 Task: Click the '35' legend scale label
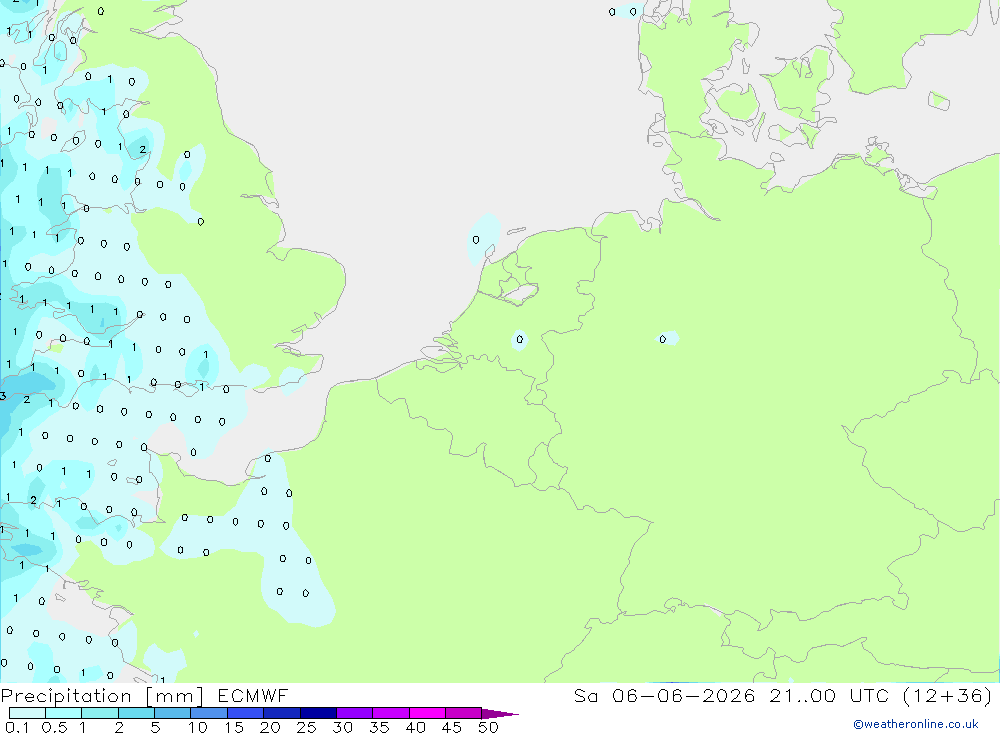tap(379, 727)
